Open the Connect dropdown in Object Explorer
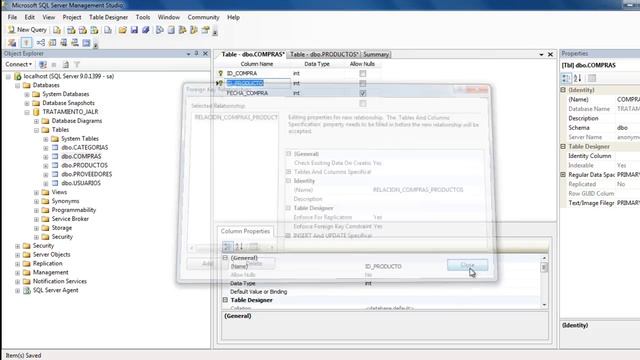Screen dimensions: 640x360 pyautogui.click(x=18, y=64)
